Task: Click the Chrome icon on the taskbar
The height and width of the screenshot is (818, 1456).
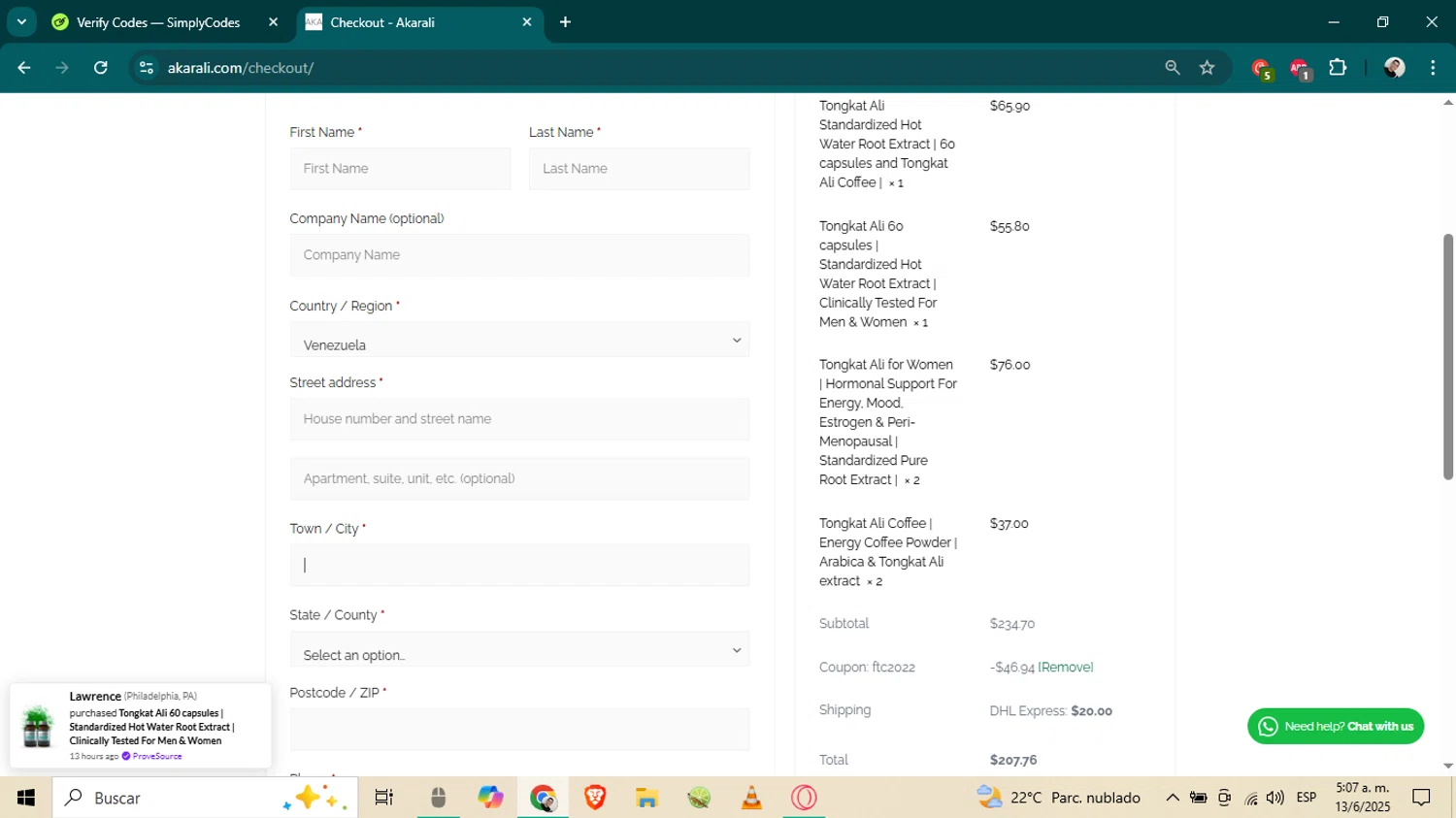Action: click(x=543, y=798)
